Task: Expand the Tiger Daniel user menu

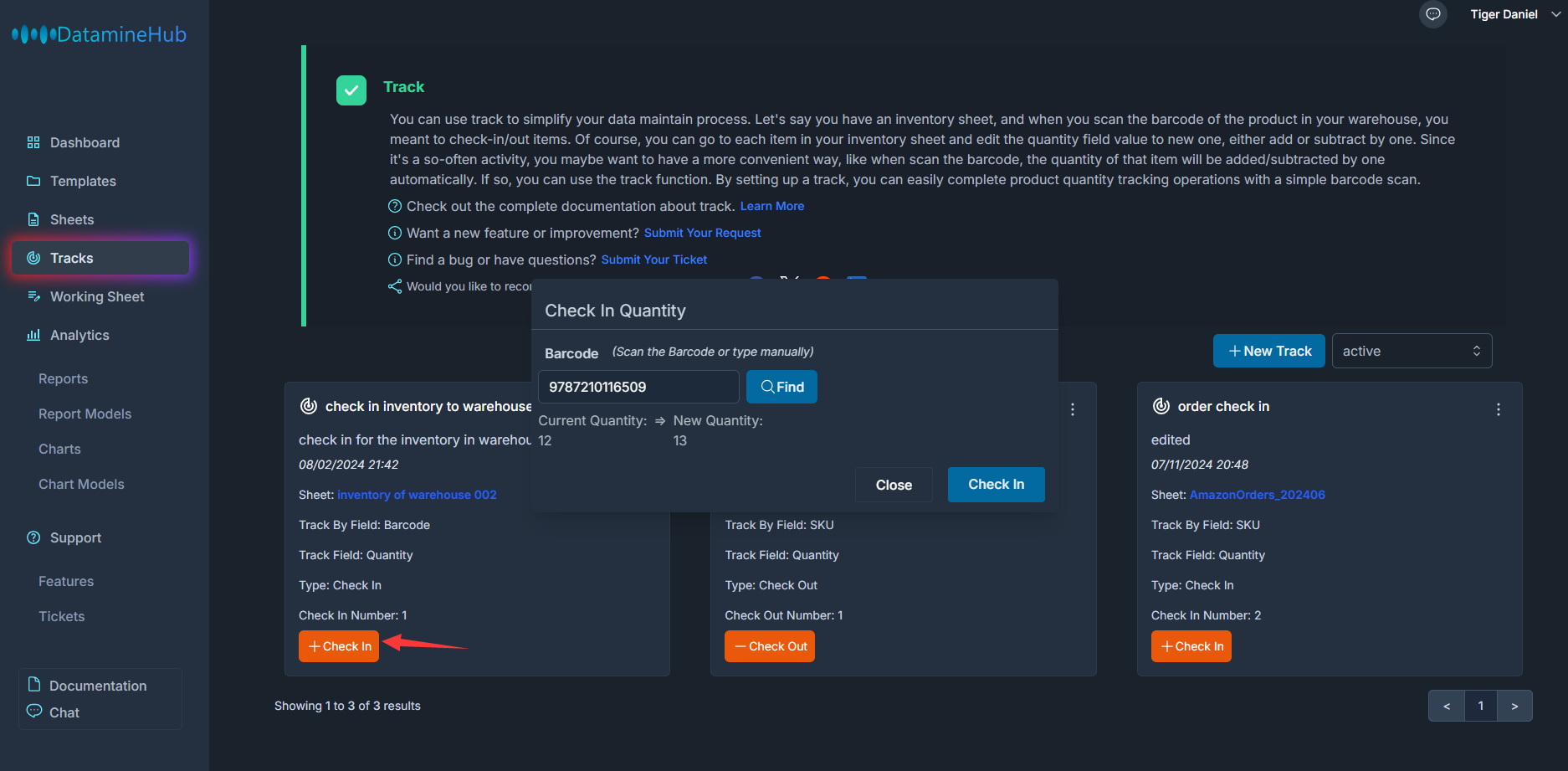Action: [x=1516, y=14]
